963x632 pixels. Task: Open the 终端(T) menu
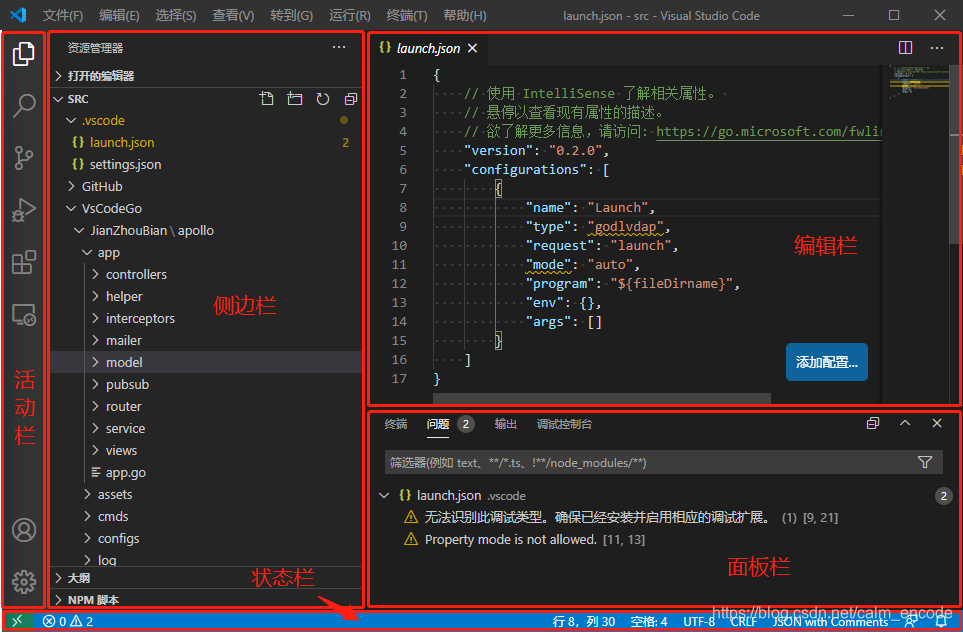[x=407, y=15]
